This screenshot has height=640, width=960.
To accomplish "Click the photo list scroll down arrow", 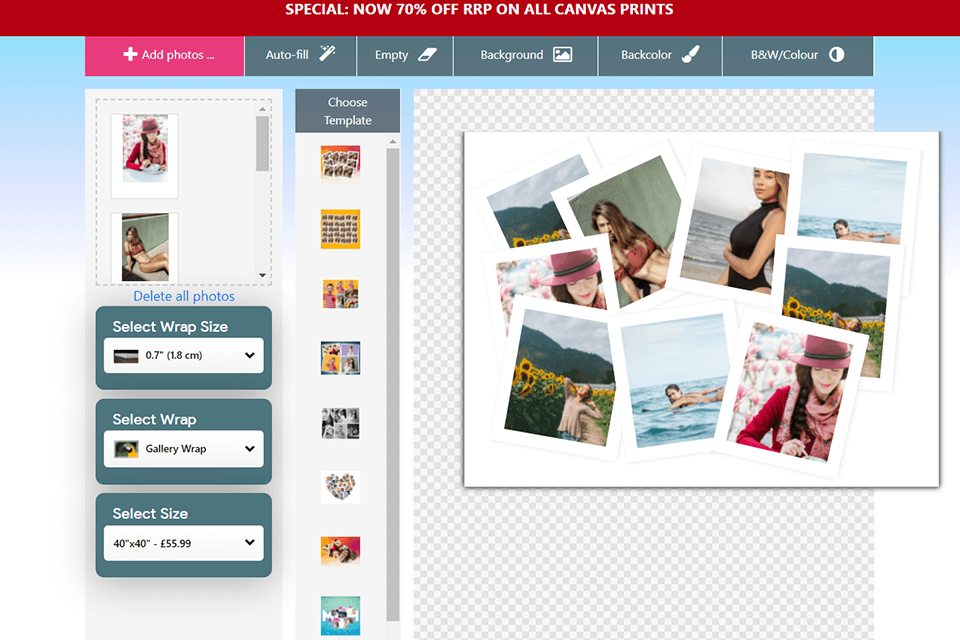I will click(262, 276).
